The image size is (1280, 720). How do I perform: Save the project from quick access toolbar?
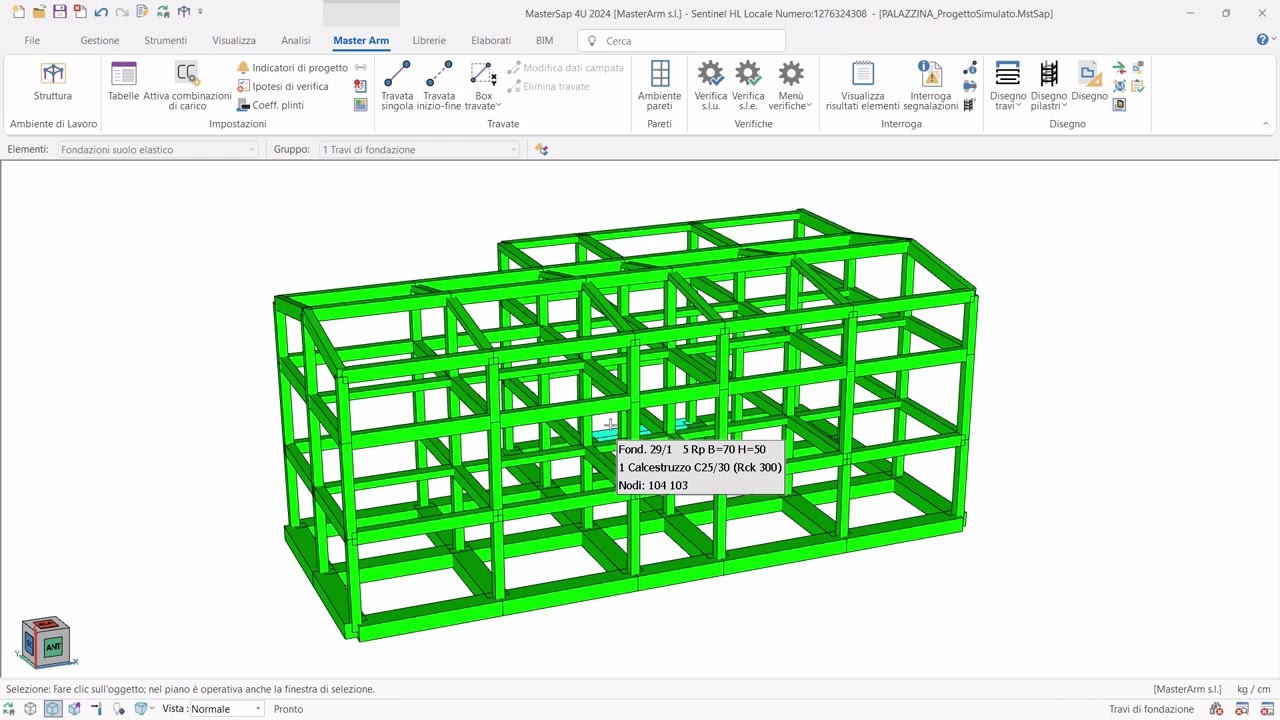click(x=60, y=12)
